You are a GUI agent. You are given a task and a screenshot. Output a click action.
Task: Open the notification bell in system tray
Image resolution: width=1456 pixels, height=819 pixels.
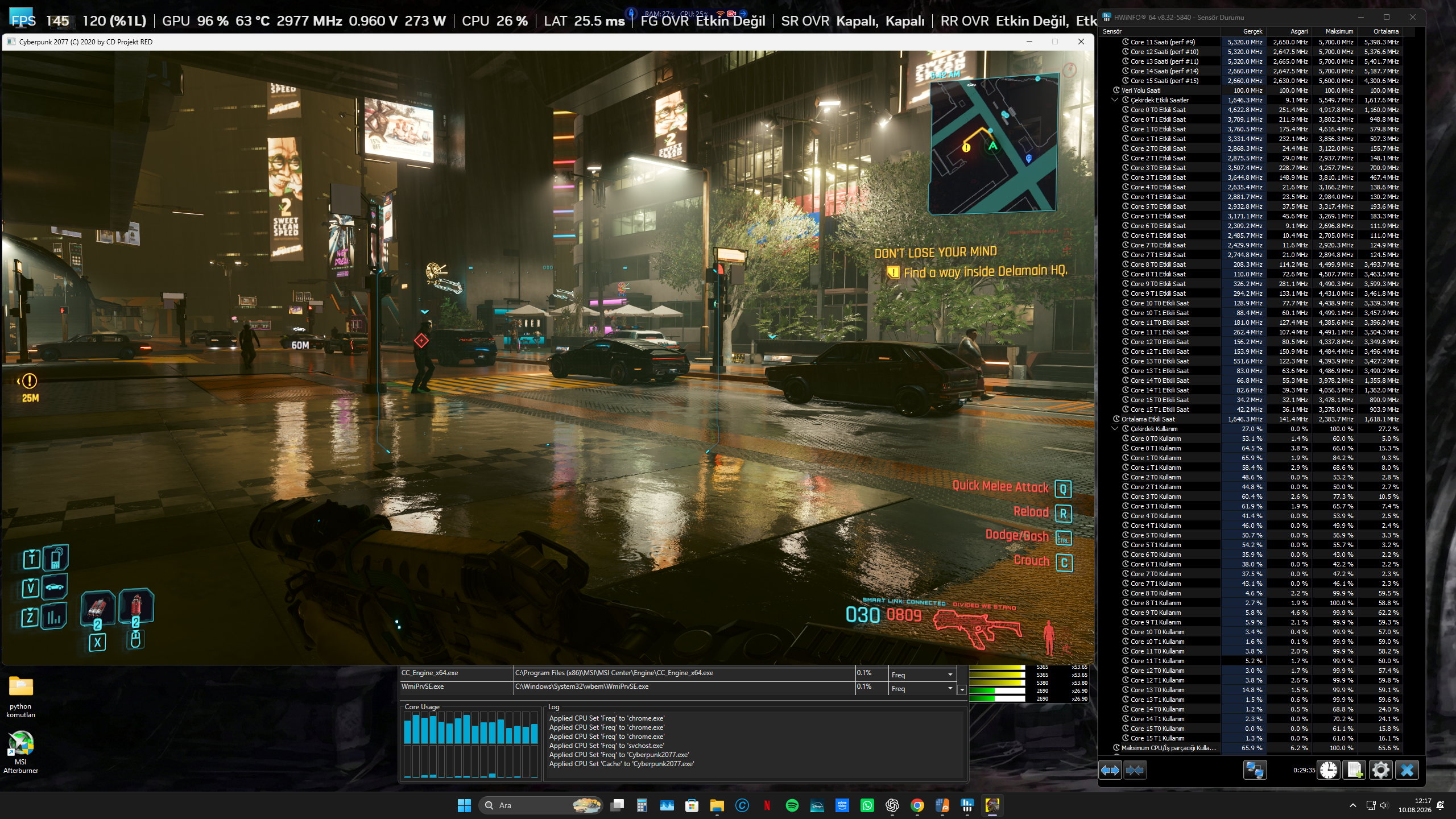(x=1441, y=805)
